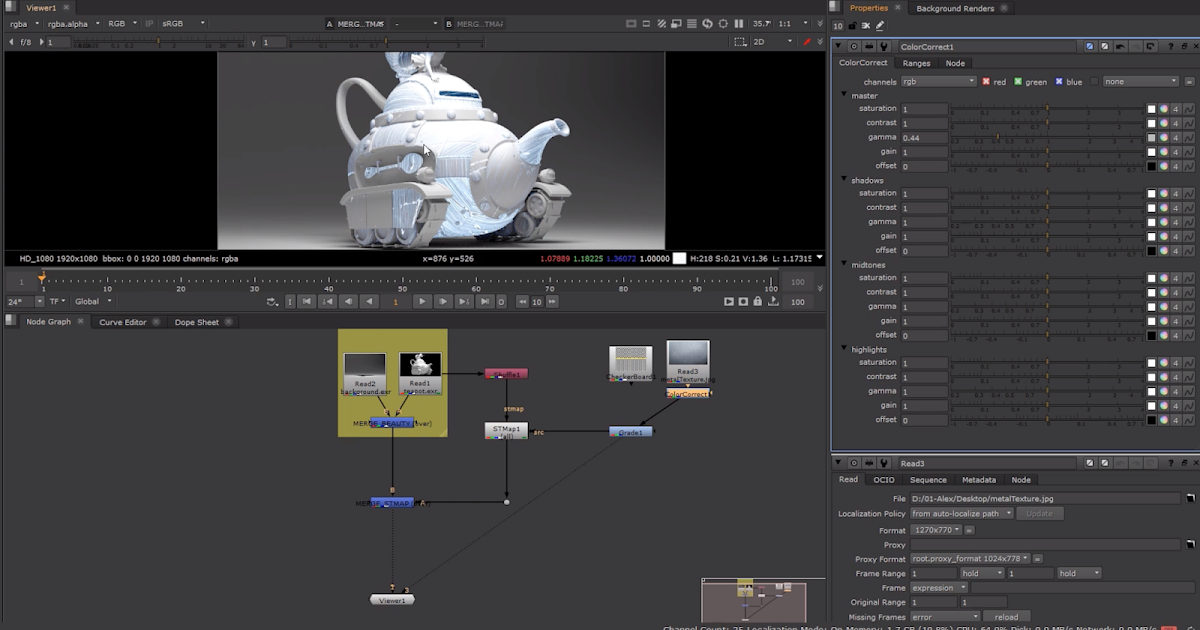Select the STMap1 node in the node graph

(x=506, y=430)
